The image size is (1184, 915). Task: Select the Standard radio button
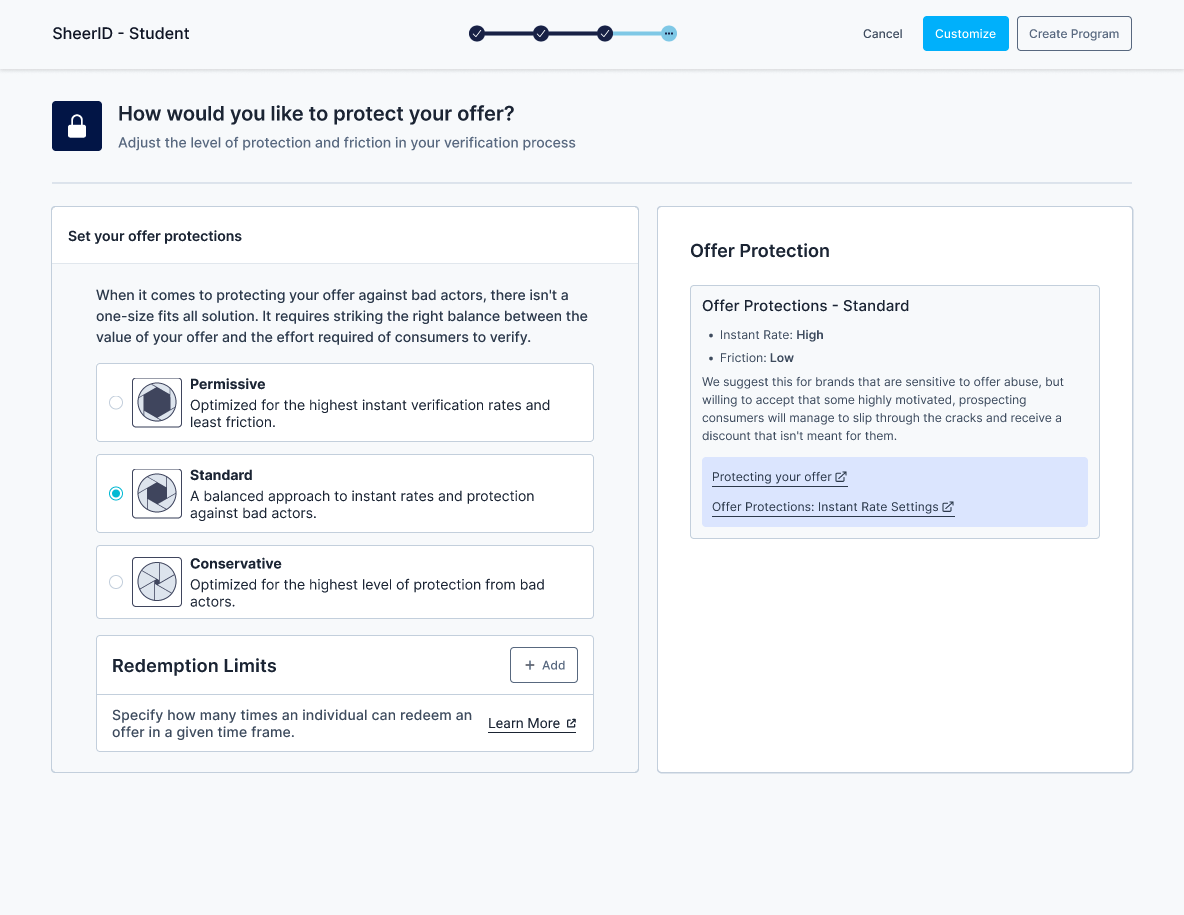pos(116,494)
